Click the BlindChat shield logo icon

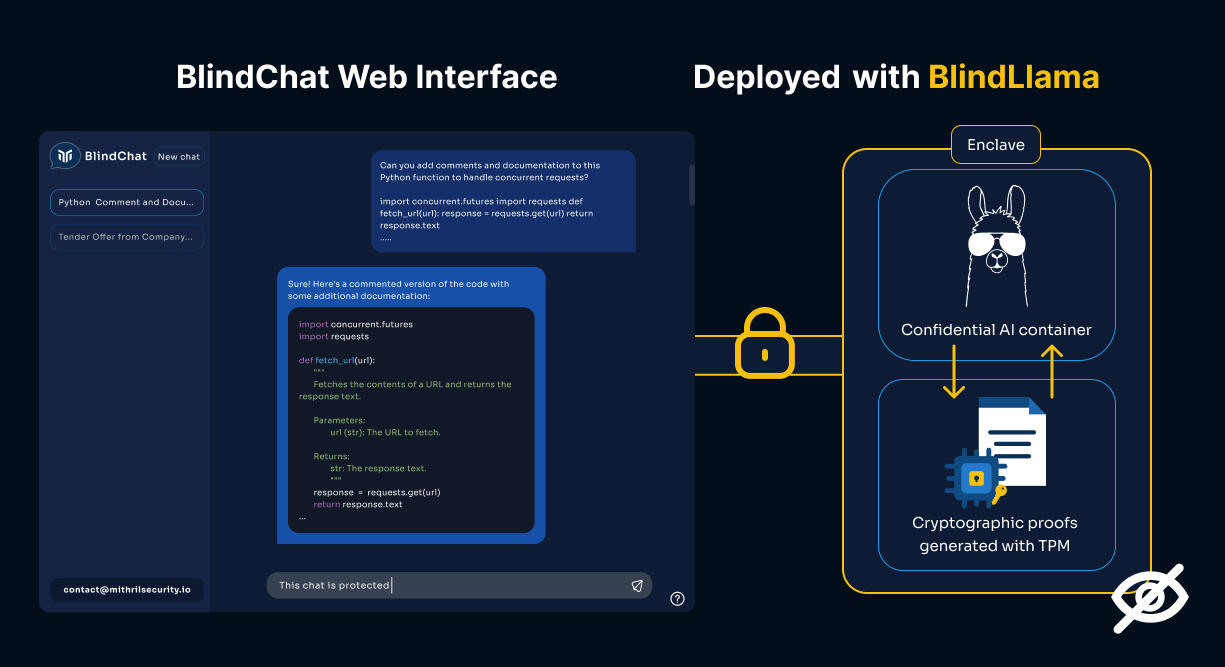point(65,156)
